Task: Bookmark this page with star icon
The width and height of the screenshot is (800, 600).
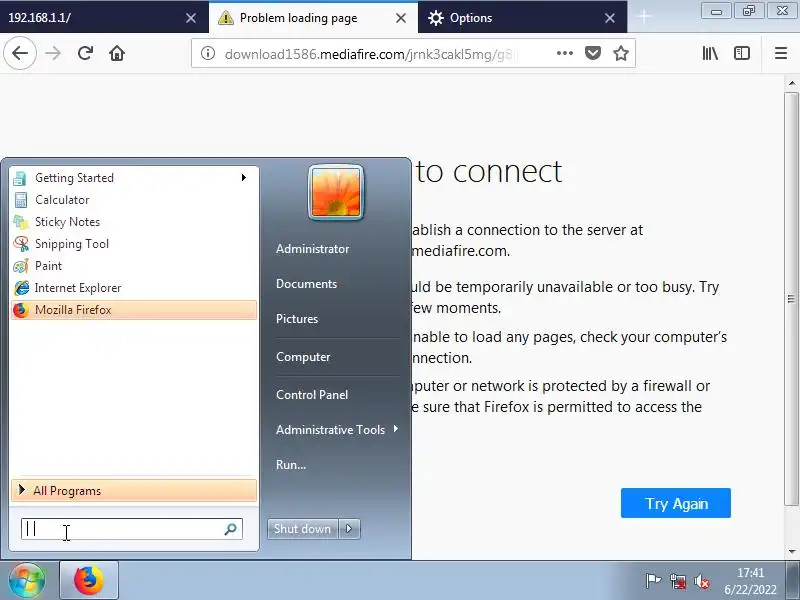Action: [x=621, y=53]
